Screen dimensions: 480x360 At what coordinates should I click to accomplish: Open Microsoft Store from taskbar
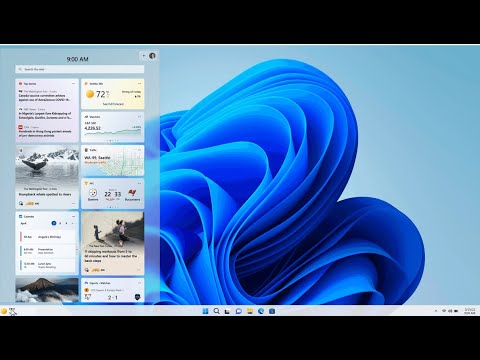(x=272, y=311)
